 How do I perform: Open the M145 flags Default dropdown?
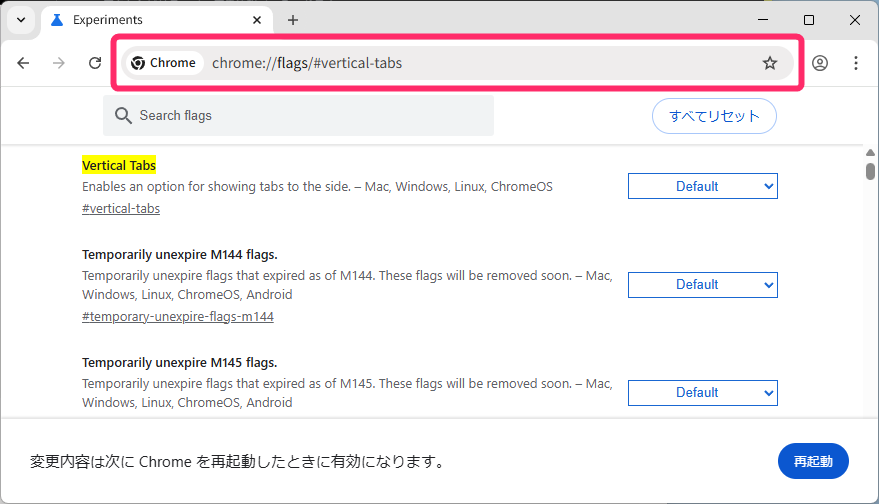point(702,393)
